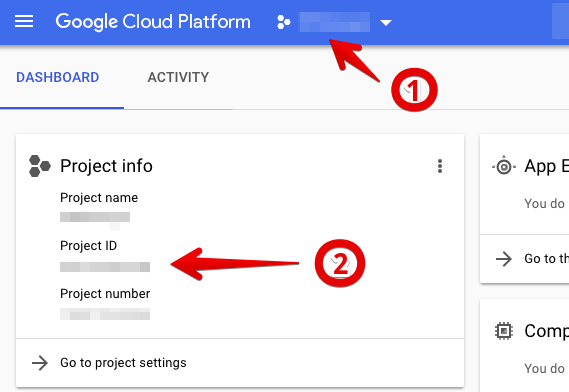
Task: Click the arrow beside project settings
Action: click(x=40, y=363)
